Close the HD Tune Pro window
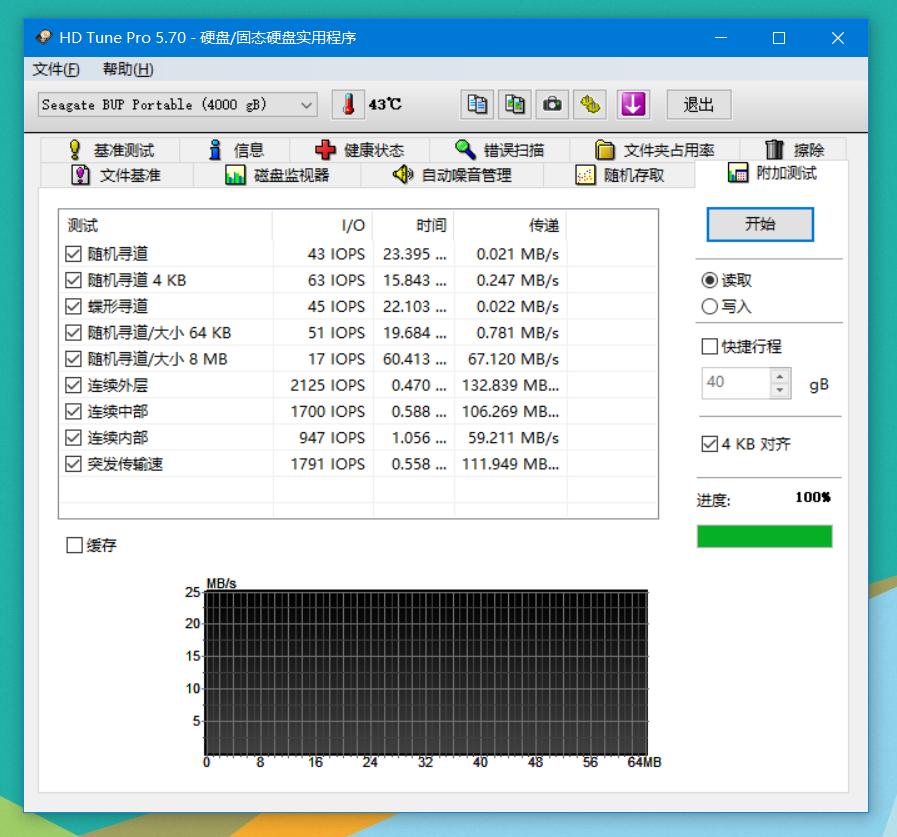 (x=838, y=38)
